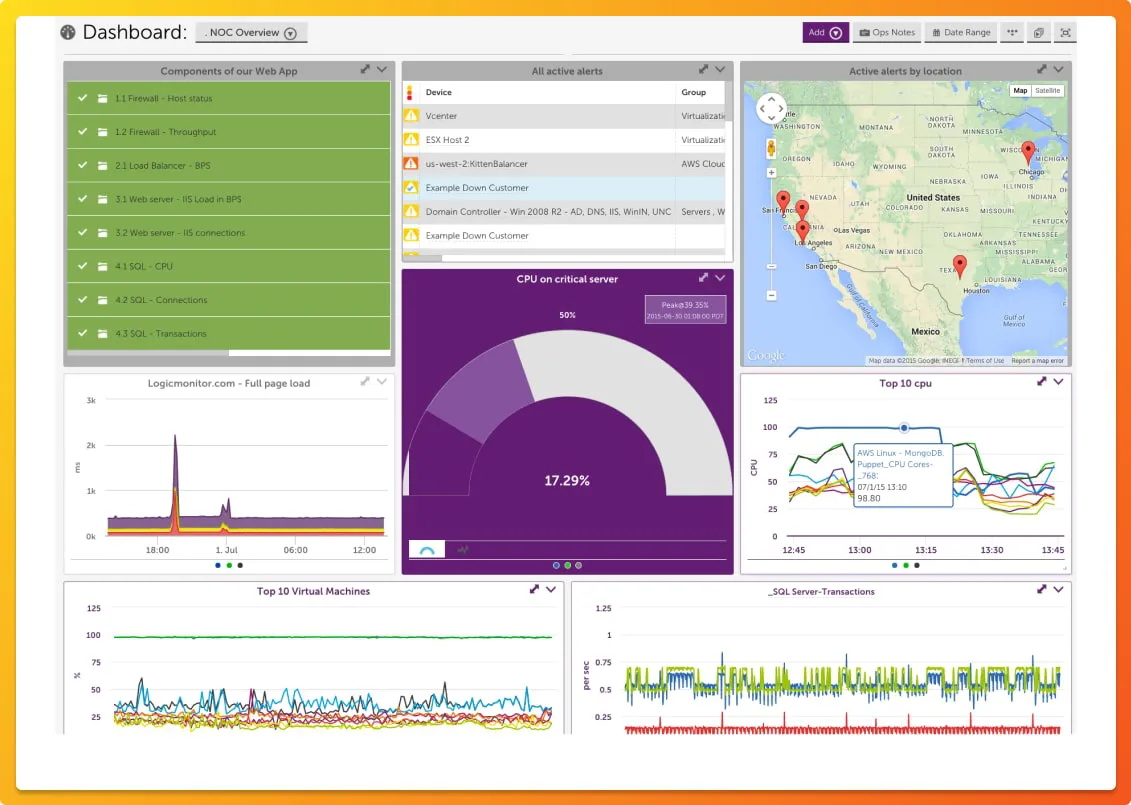This screenshot has height=805, width=1131.
Task: Select the gauge view icon under CPU widget
Action: [x=427, y=550]
